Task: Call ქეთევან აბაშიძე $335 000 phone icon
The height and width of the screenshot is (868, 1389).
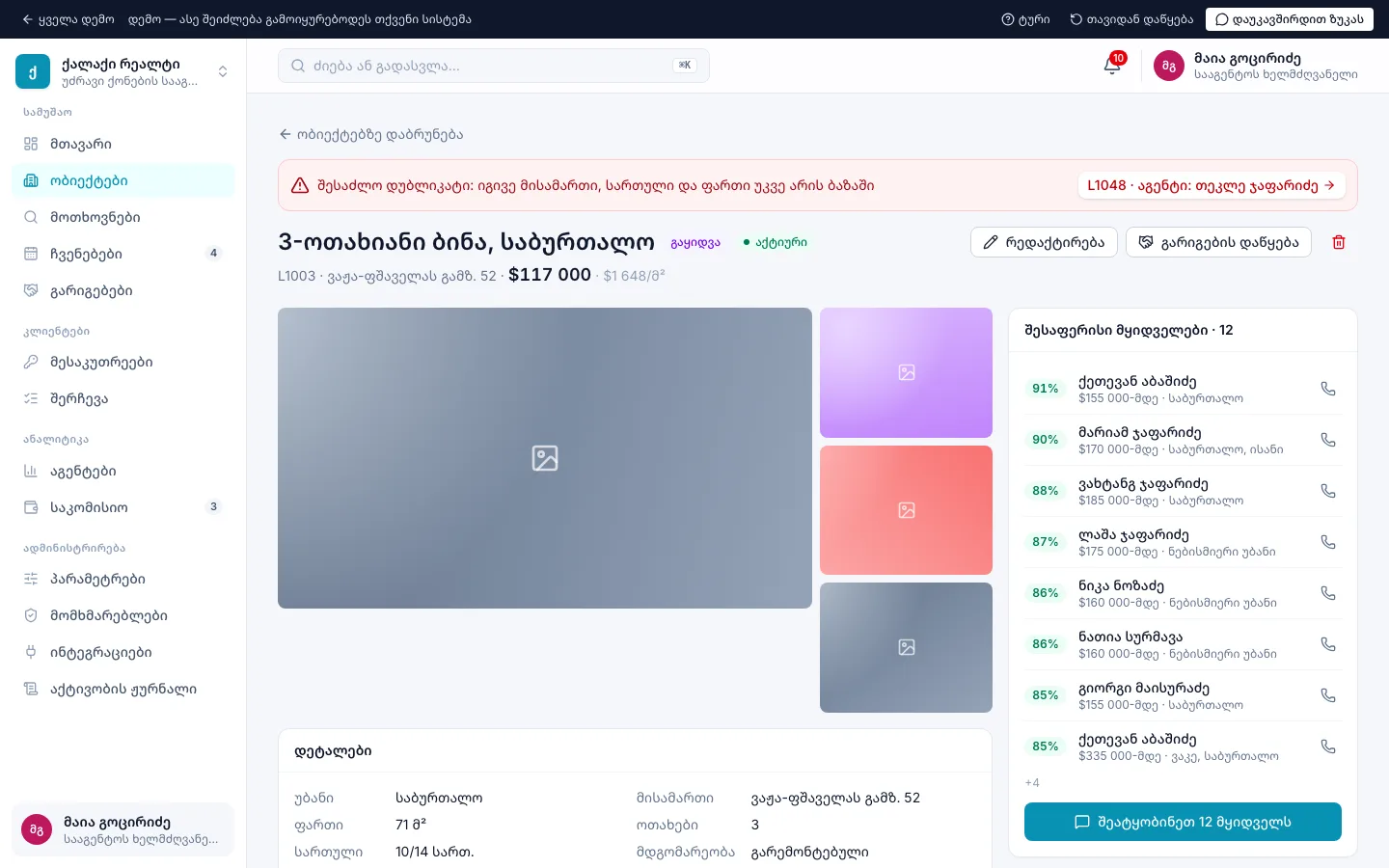Action: tap(1328, 746)
